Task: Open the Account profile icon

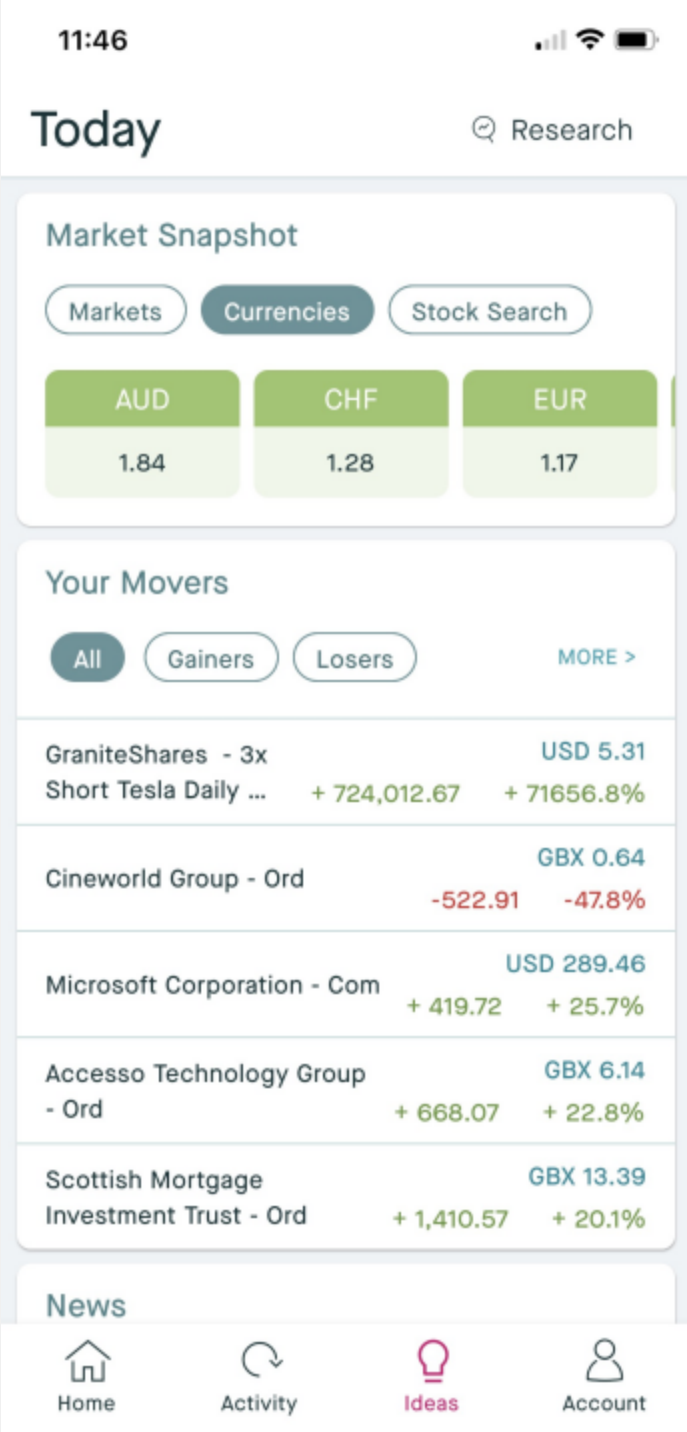Action: click(x=604, y=1362)
